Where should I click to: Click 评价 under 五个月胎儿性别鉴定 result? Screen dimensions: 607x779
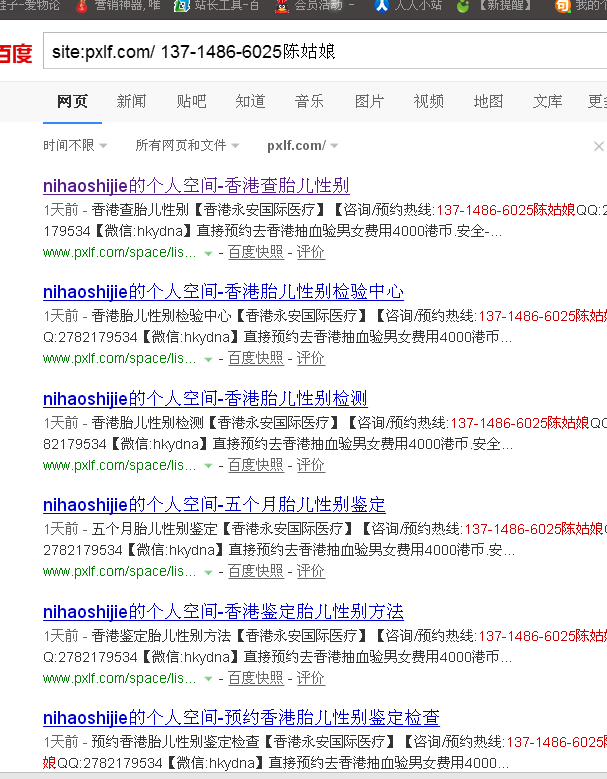[x=311, y=571]
